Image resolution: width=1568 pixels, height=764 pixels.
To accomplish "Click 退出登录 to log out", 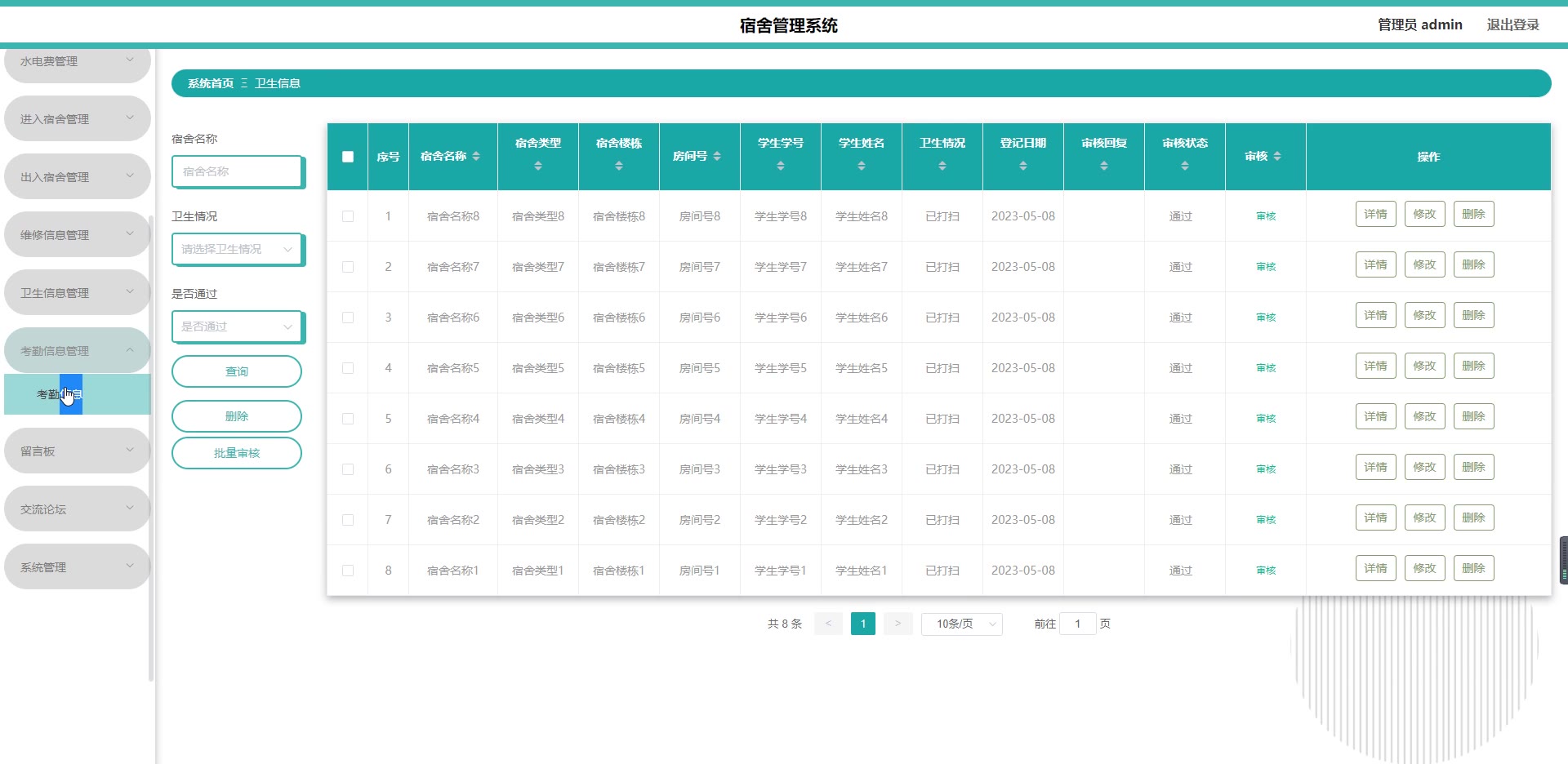I will (1512, 24).
